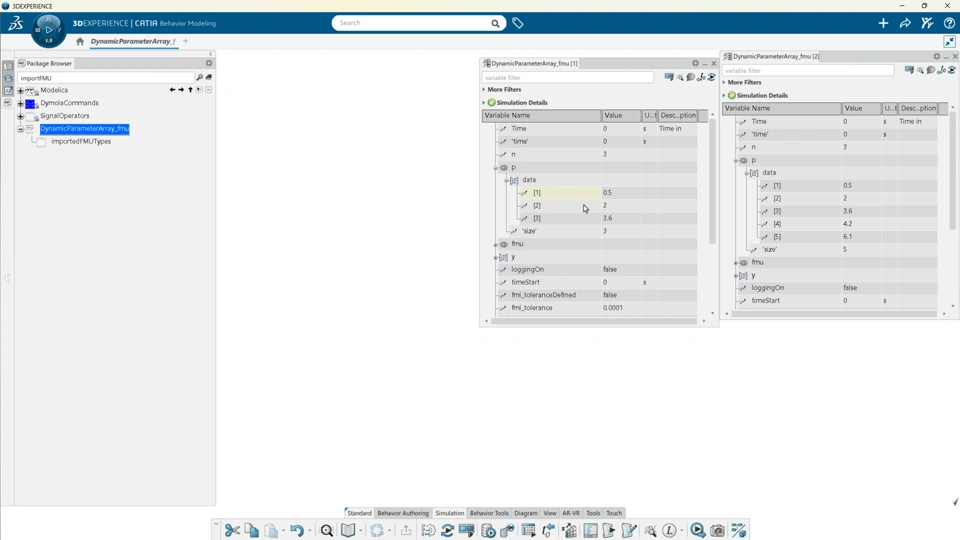Click the Package Browser gear settings icon
Screen dimensions: 960x540
(x=209, y=63)
